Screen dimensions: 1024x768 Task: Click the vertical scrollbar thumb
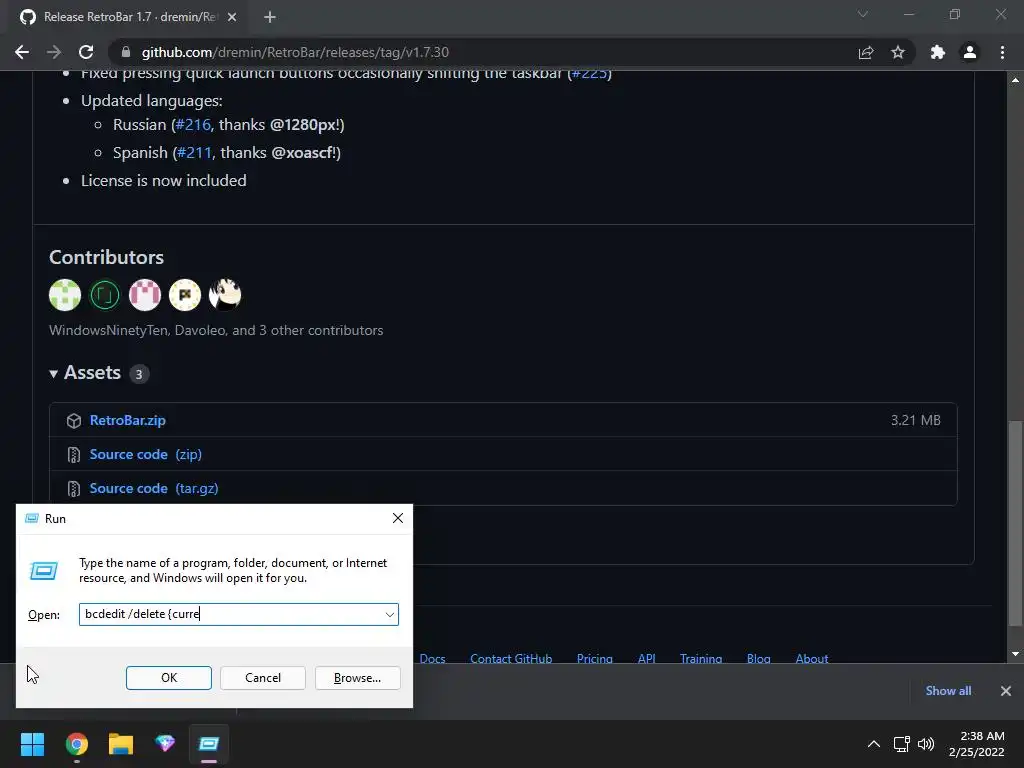click(1015, 522)
